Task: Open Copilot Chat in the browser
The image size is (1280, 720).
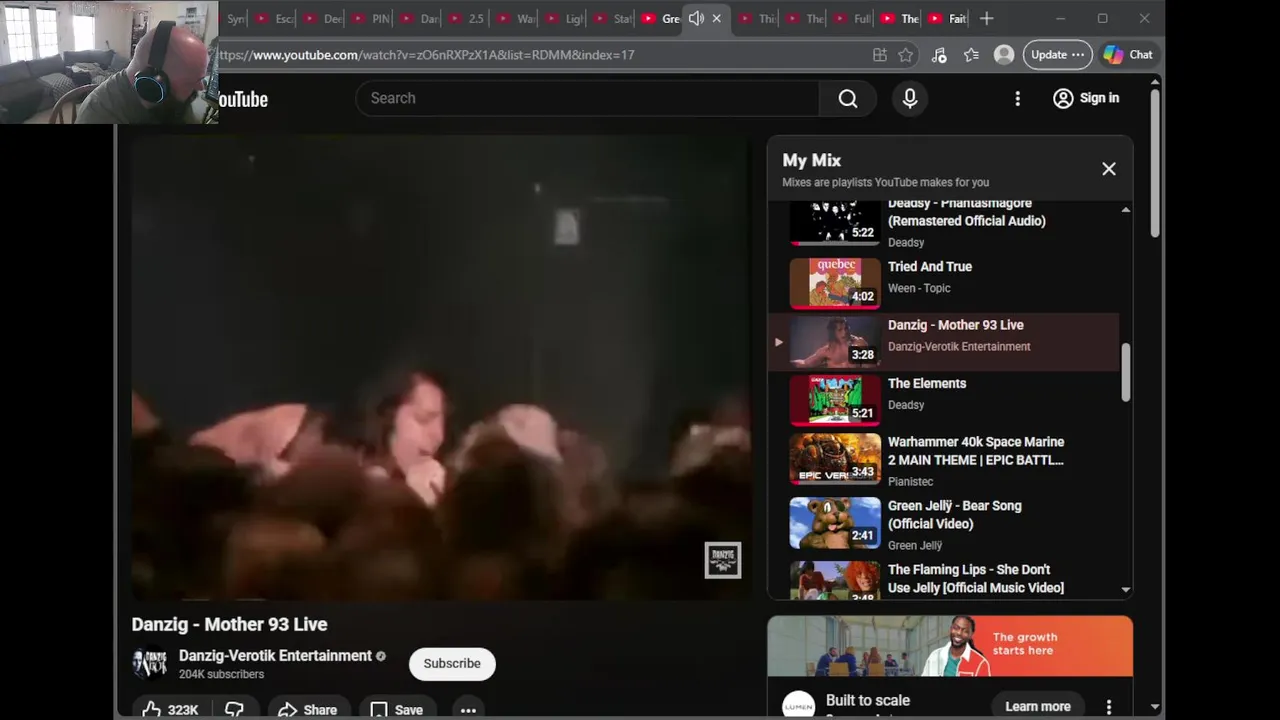Action: pos(1129,55)
